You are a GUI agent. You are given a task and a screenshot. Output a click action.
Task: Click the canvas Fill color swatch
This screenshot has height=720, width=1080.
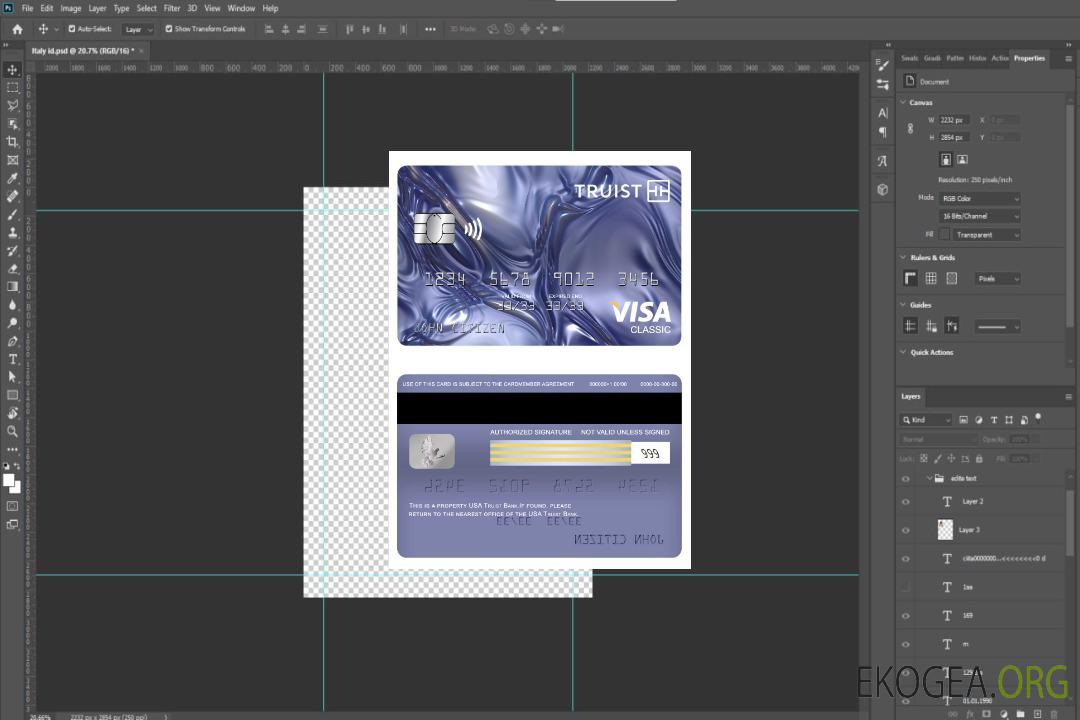(x=945, y=235)
